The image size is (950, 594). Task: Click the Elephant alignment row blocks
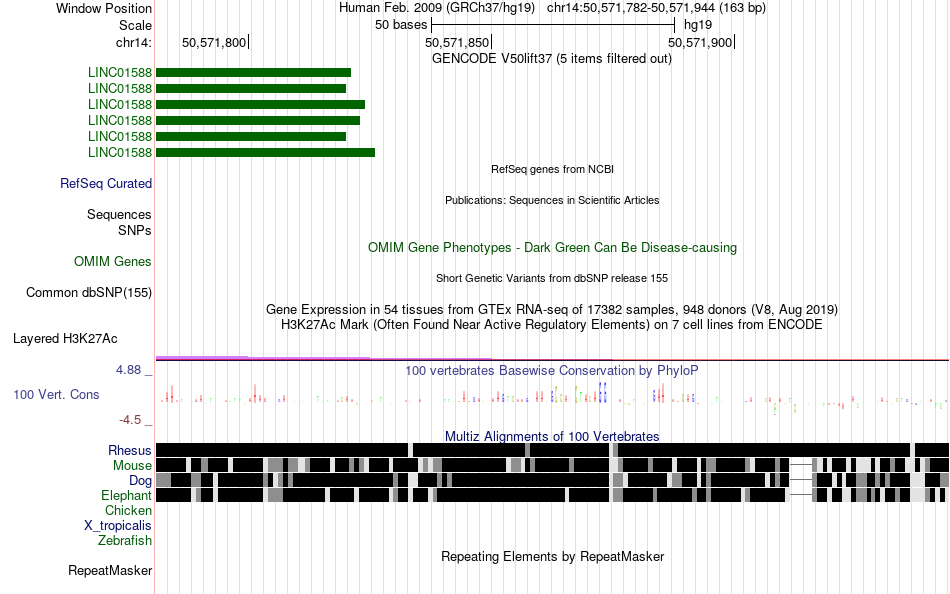point(553,495)
